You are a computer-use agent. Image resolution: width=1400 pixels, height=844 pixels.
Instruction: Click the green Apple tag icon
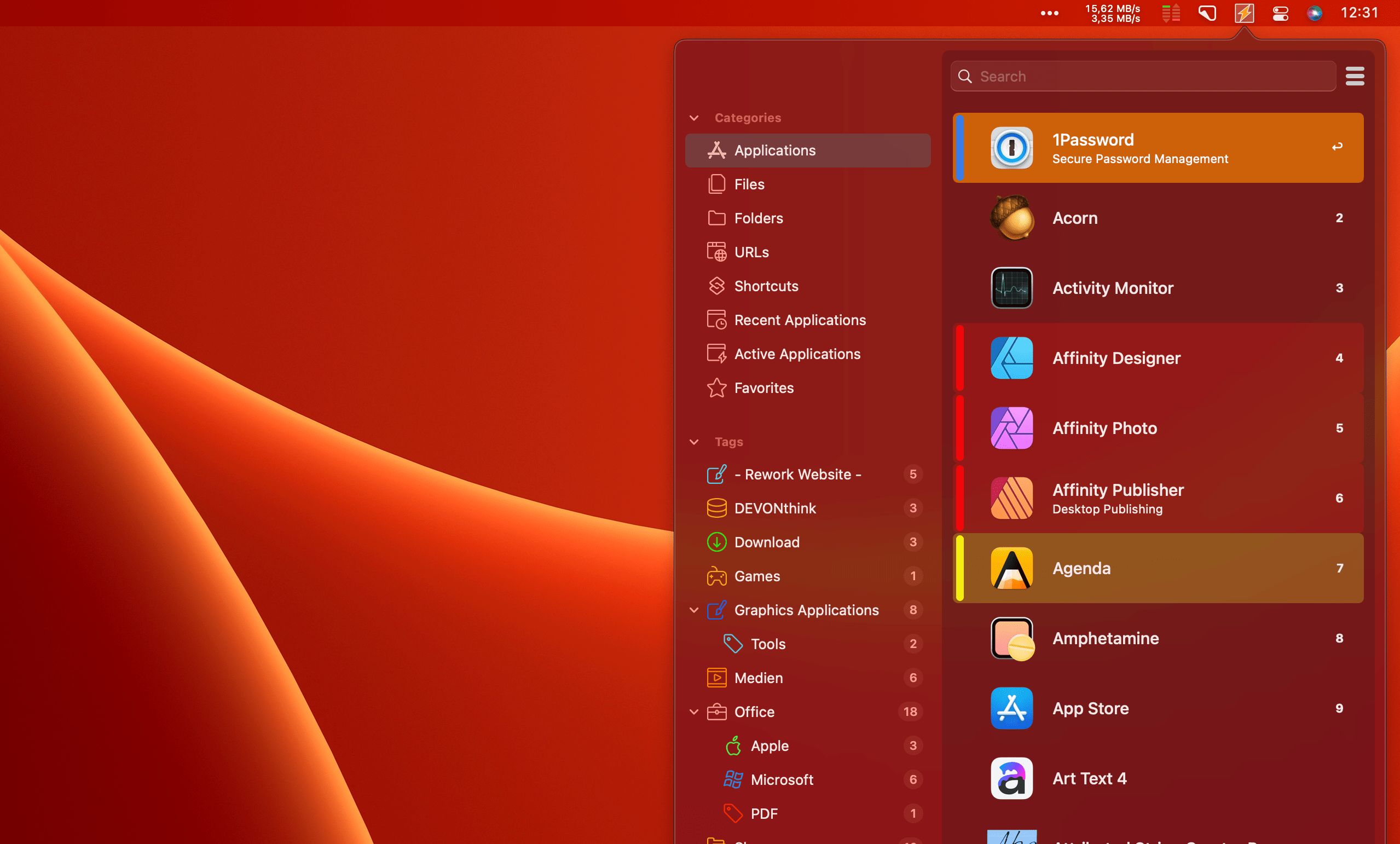pyautogui.click(x=733, y=745)
